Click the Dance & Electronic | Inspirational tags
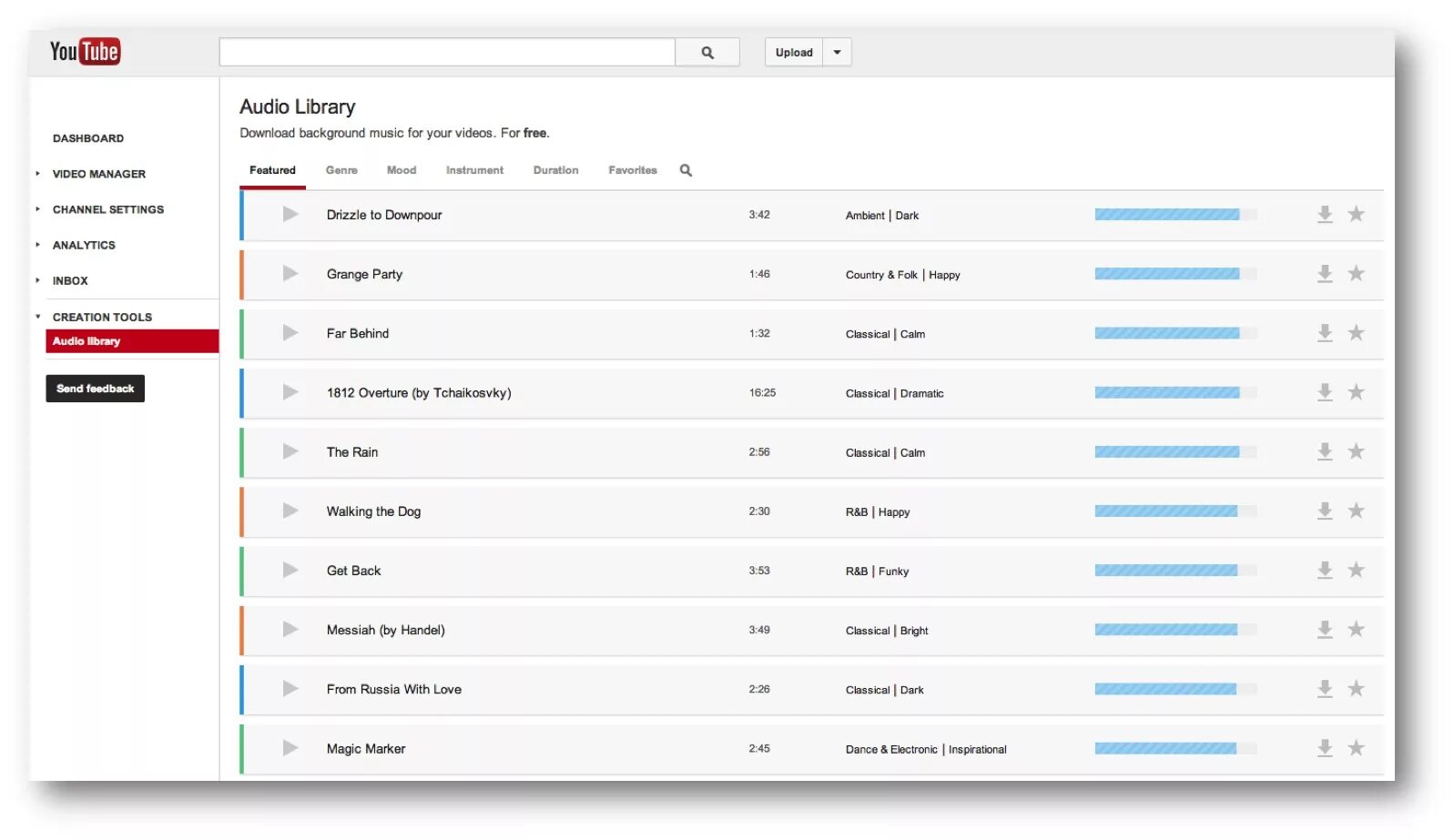This screenshot has width=1454, height=840. [x=926, y=750]
